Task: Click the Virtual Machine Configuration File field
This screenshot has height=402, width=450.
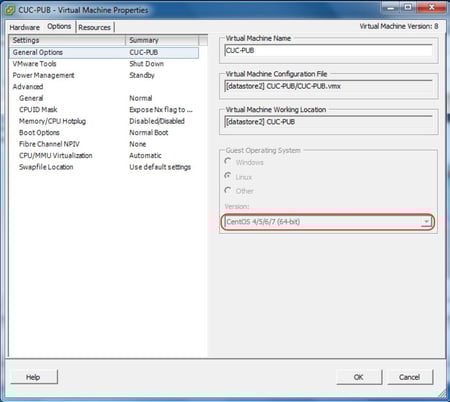Action: click(329, 86)
